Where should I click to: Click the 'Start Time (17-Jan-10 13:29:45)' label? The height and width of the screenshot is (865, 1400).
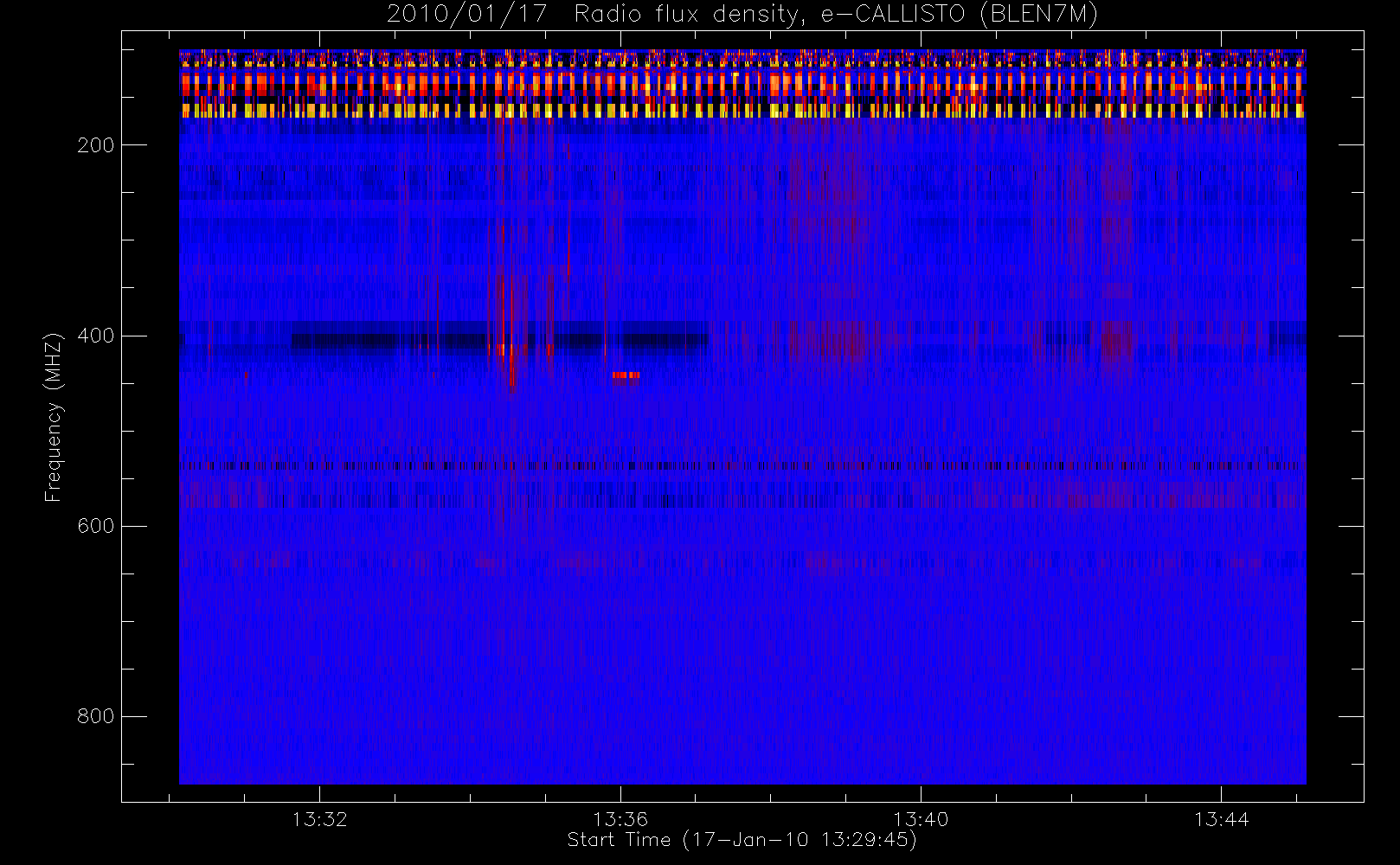click(742, 840)
